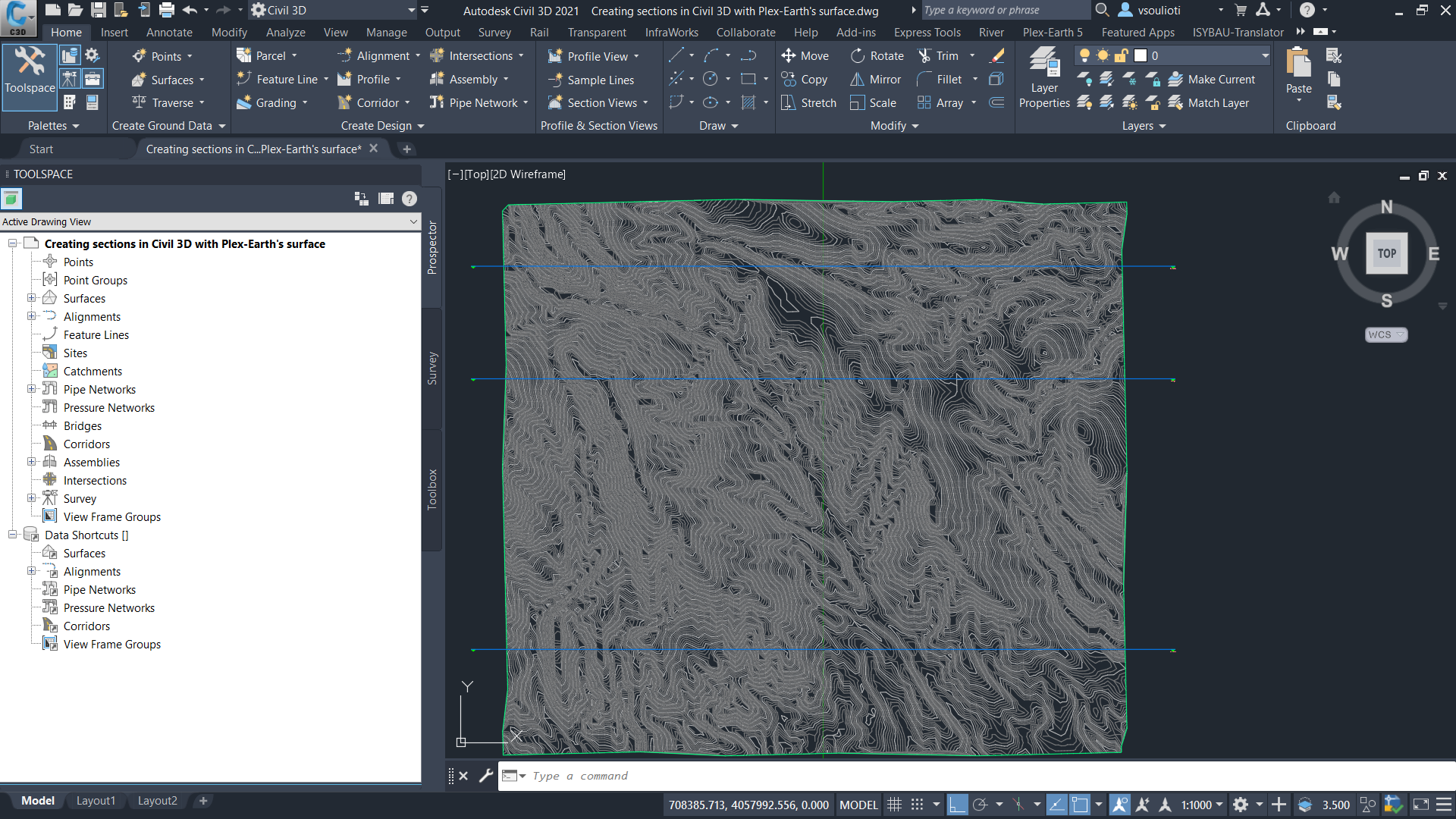
Task: Click the layer 0 white color swatch
Action: pyautogui.click(x=1141, y=55)
